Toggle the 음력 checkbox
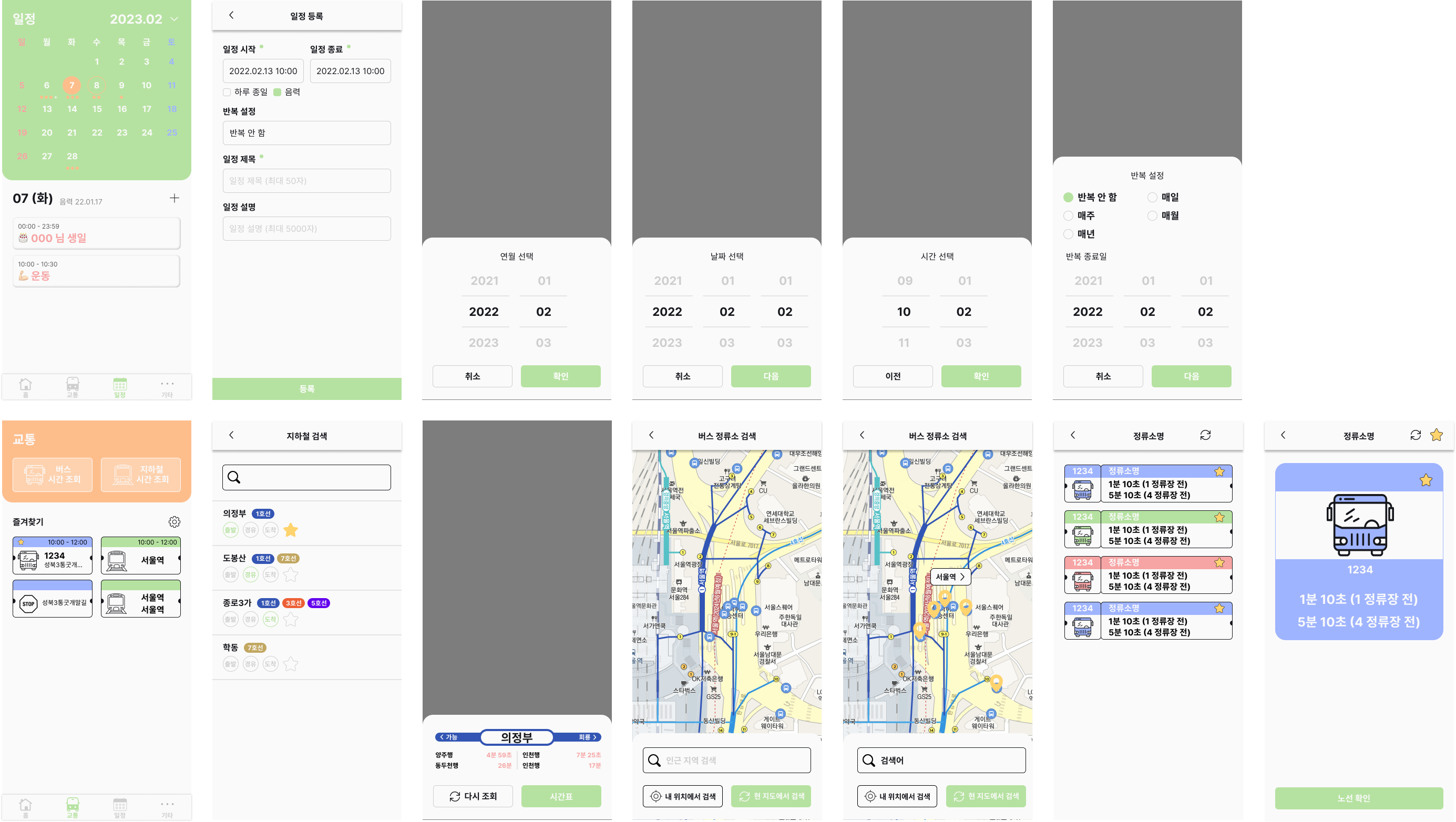 point(277,92)
